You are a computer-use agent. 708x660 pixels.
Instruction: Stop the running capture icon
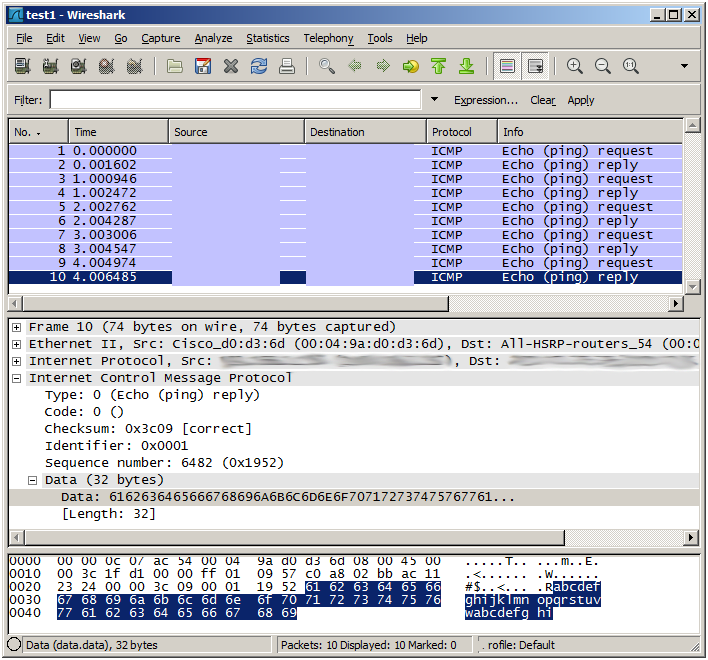click(107, 66)
